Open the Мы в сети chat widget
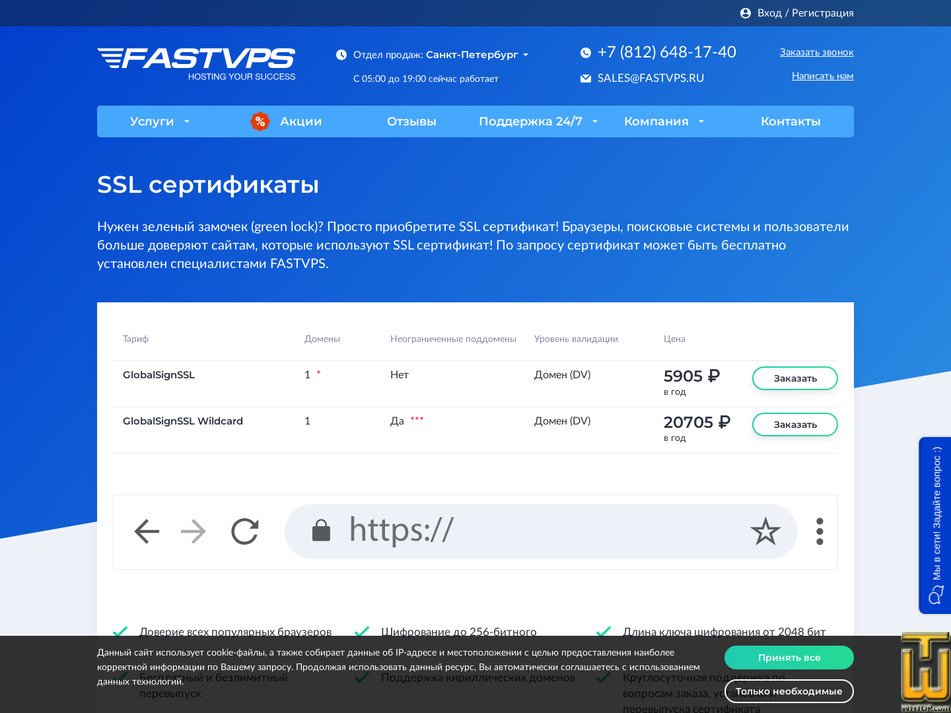951x713 pixels. [935, 525]
